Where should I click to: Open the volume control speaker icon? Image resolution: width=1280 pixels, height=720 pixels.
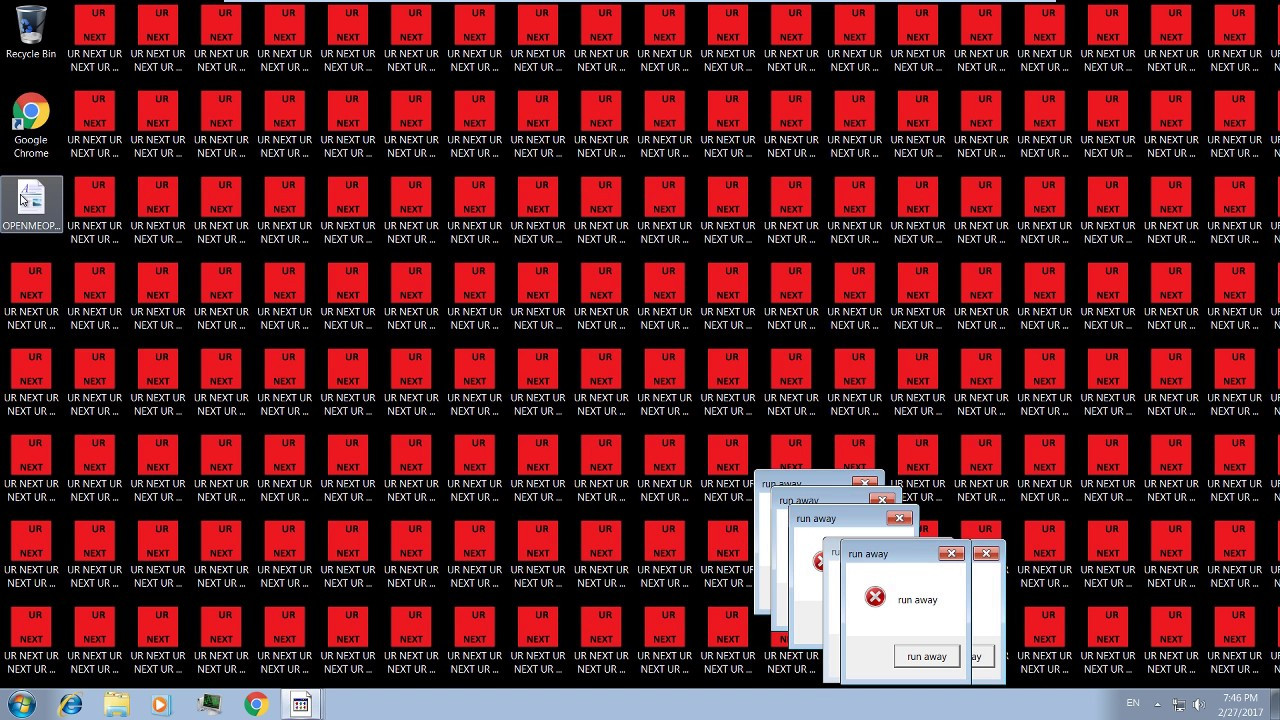1199,704
